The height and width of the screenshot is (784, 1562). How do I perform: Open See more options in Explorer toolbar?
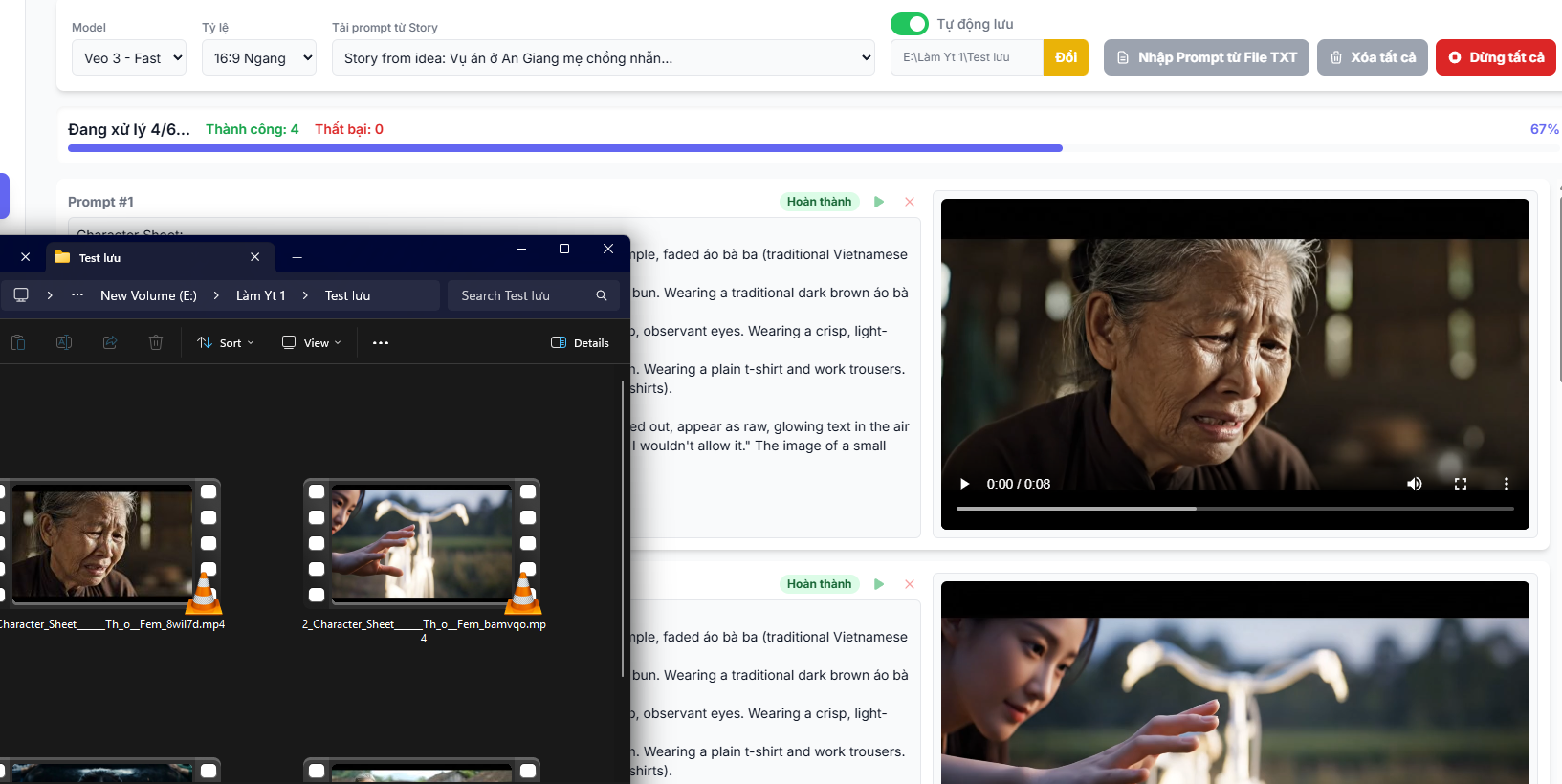(381, 342)
